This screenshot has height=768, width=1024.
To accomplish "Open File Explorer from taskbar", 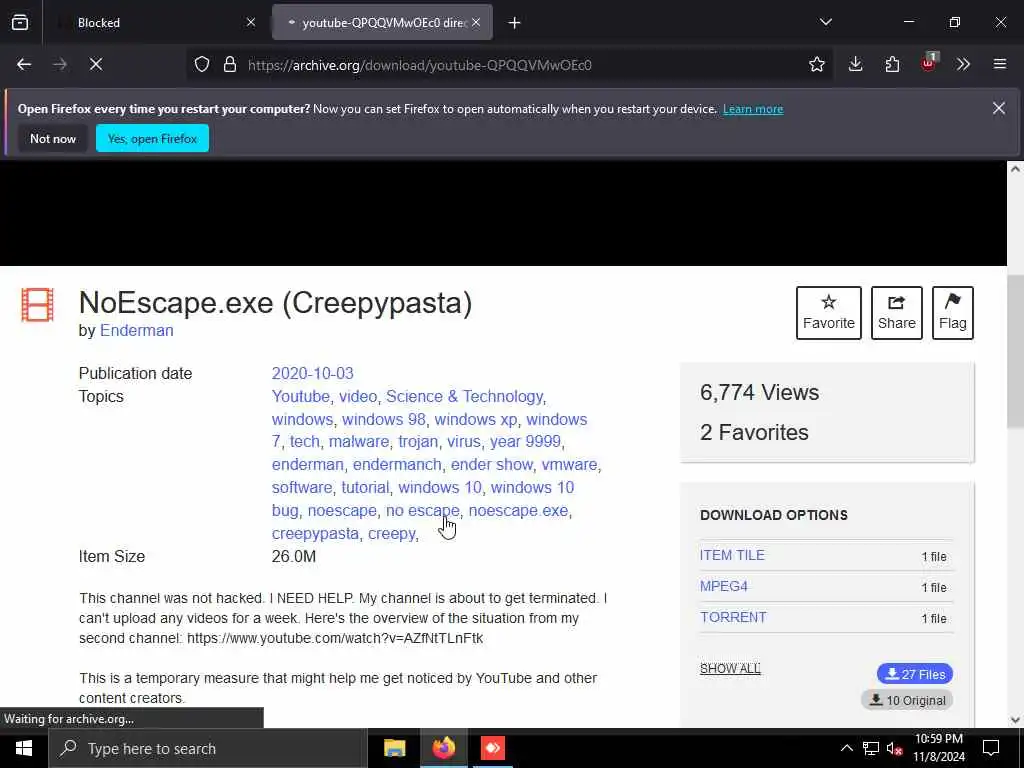I will click(x=394, y=748).
